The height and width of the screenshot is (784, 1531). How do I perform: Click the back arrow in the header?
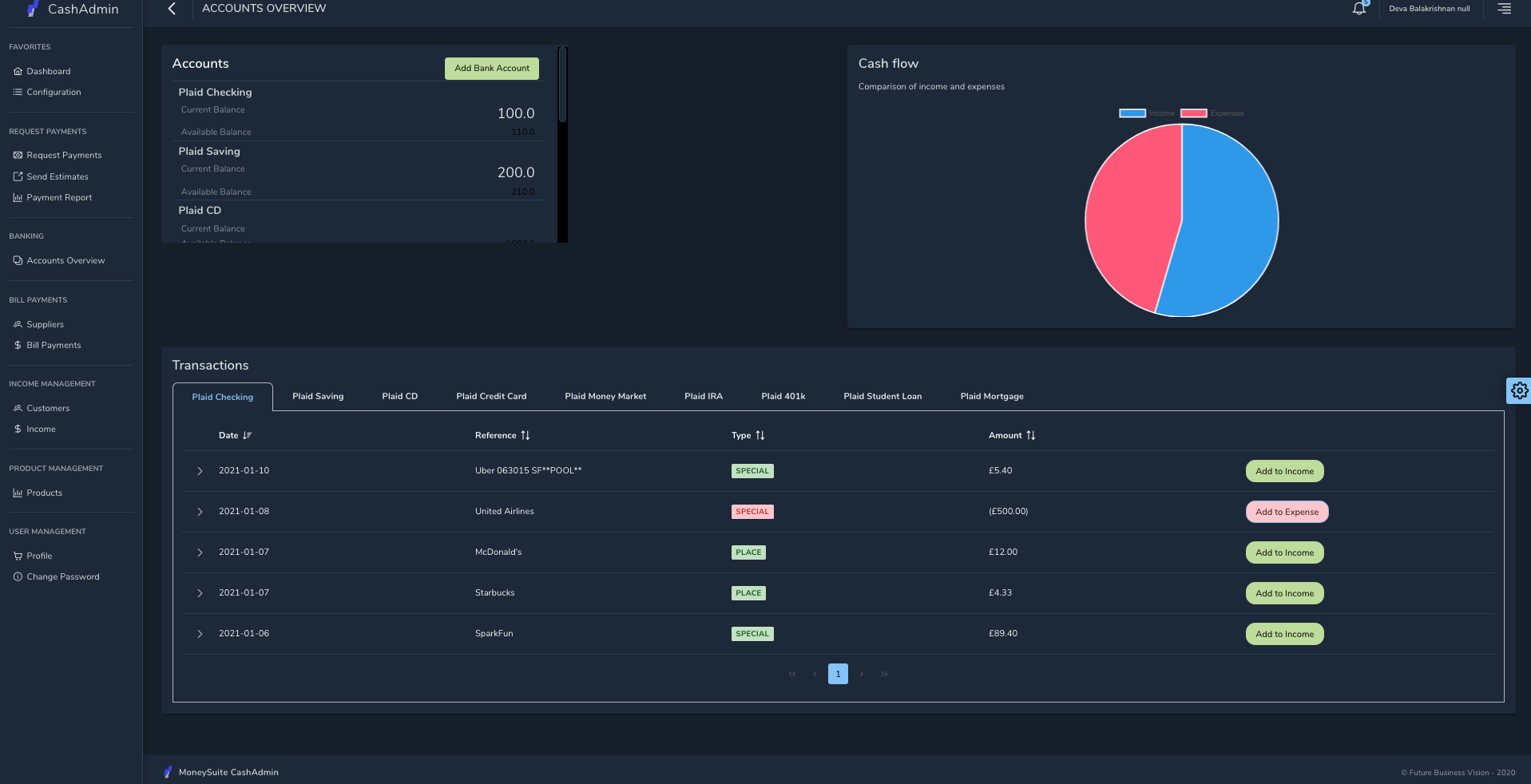172,9
